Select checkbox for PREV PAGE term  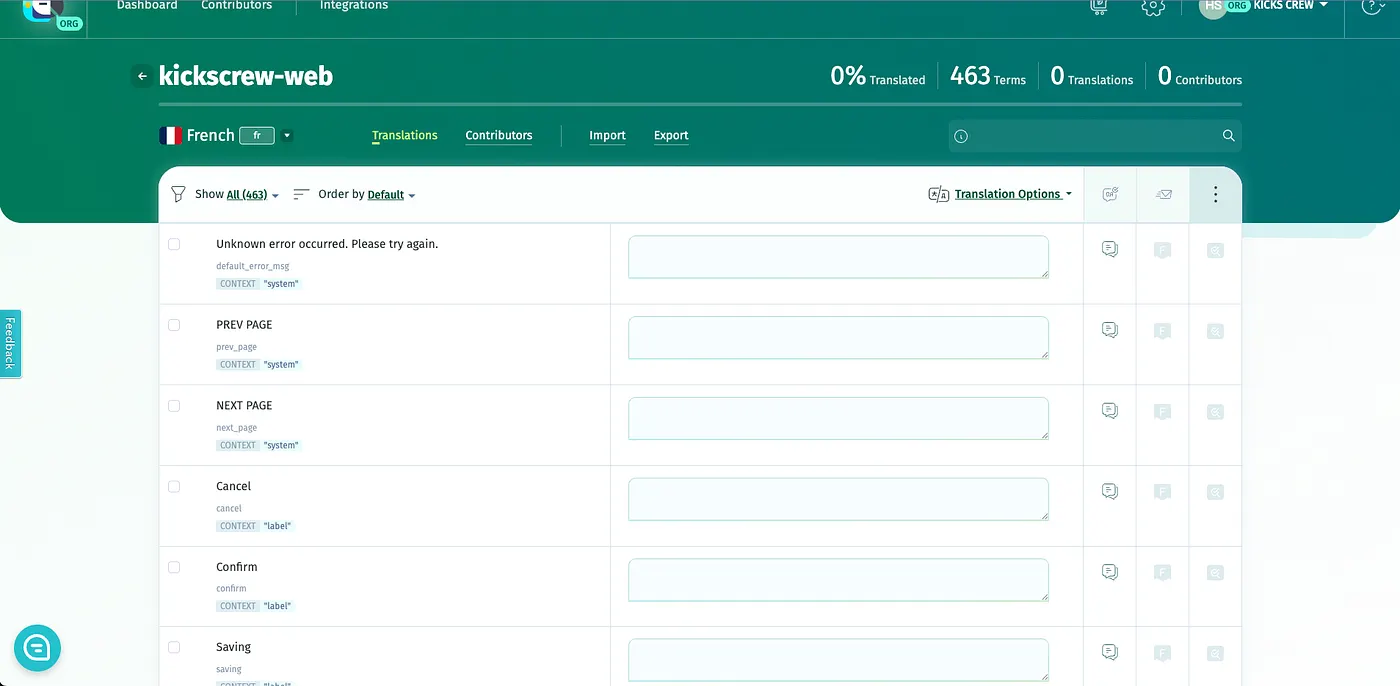pyautogui.click(x=174, y=325)
